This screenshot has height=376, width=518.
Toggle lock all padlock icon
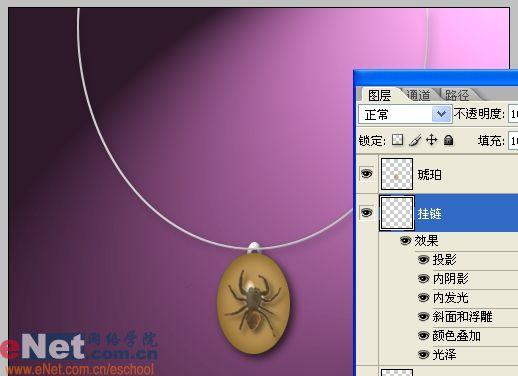click(x=449, y=140)
